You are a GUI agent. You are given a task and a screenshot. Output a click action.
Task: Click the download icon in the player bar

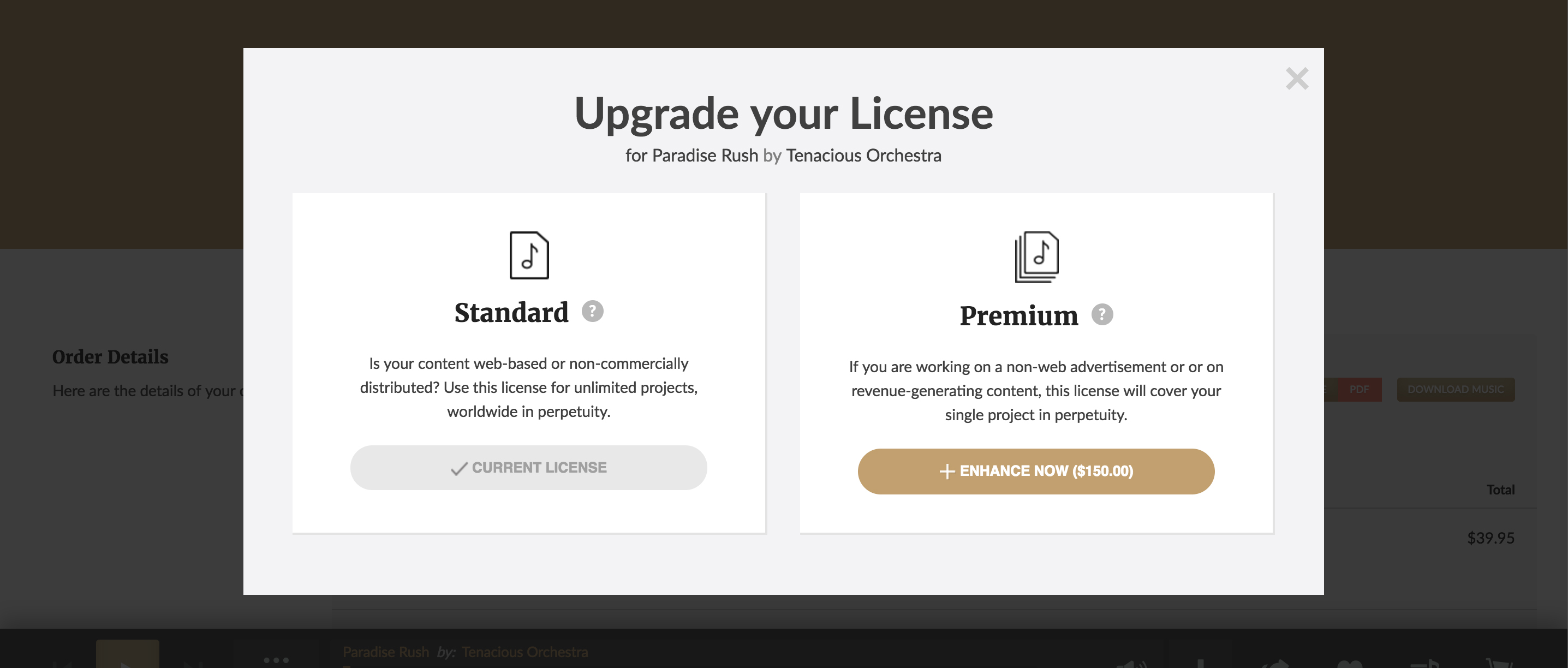pyautogui.click(x=1202, y=664)
